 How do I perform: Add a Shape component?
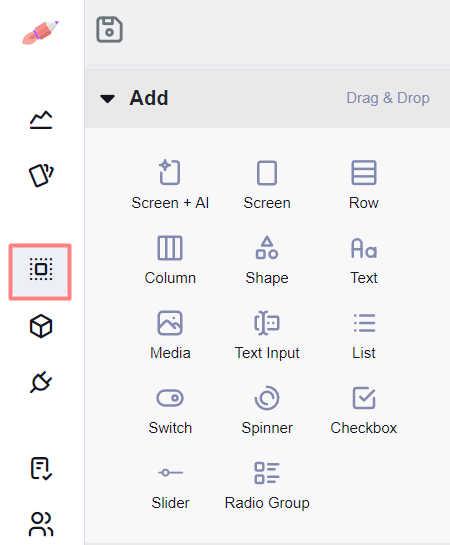point(267,260)
